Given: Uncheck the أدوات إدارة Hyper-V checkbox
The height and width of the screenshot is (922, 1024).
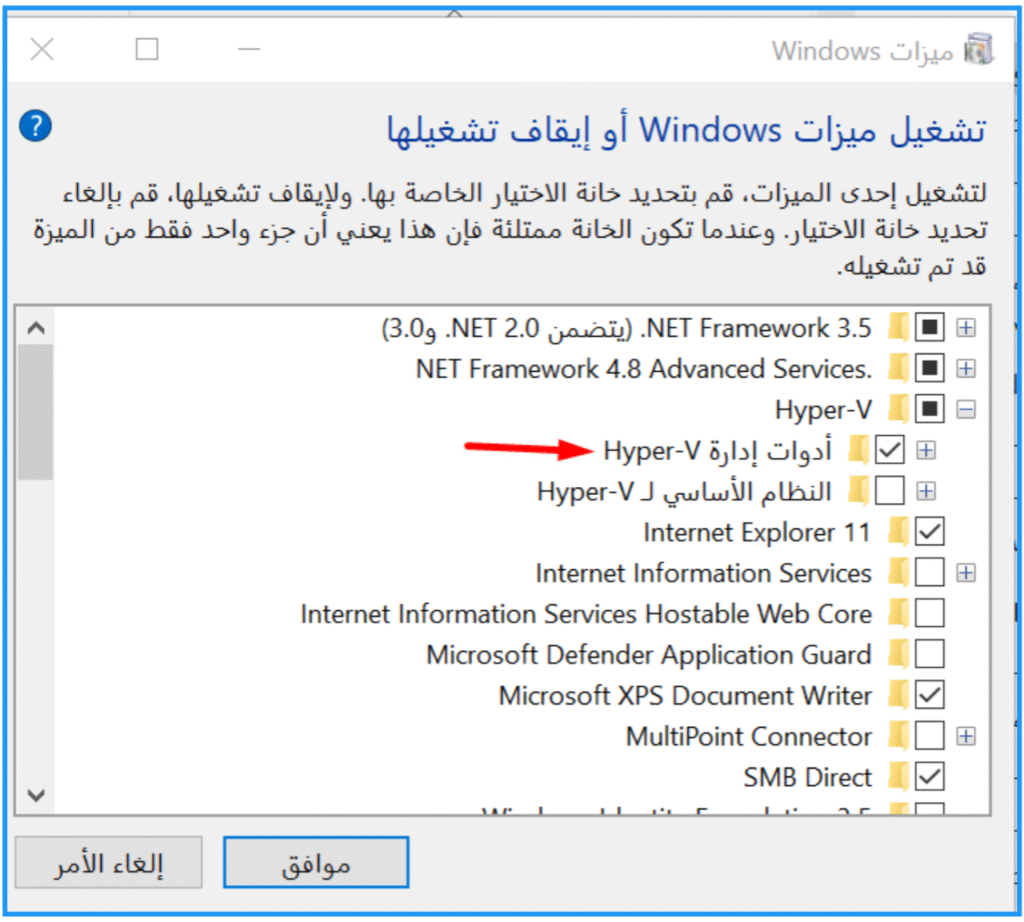Looking at the screenshot, I should pyautogui.click(x=889, y=451).
